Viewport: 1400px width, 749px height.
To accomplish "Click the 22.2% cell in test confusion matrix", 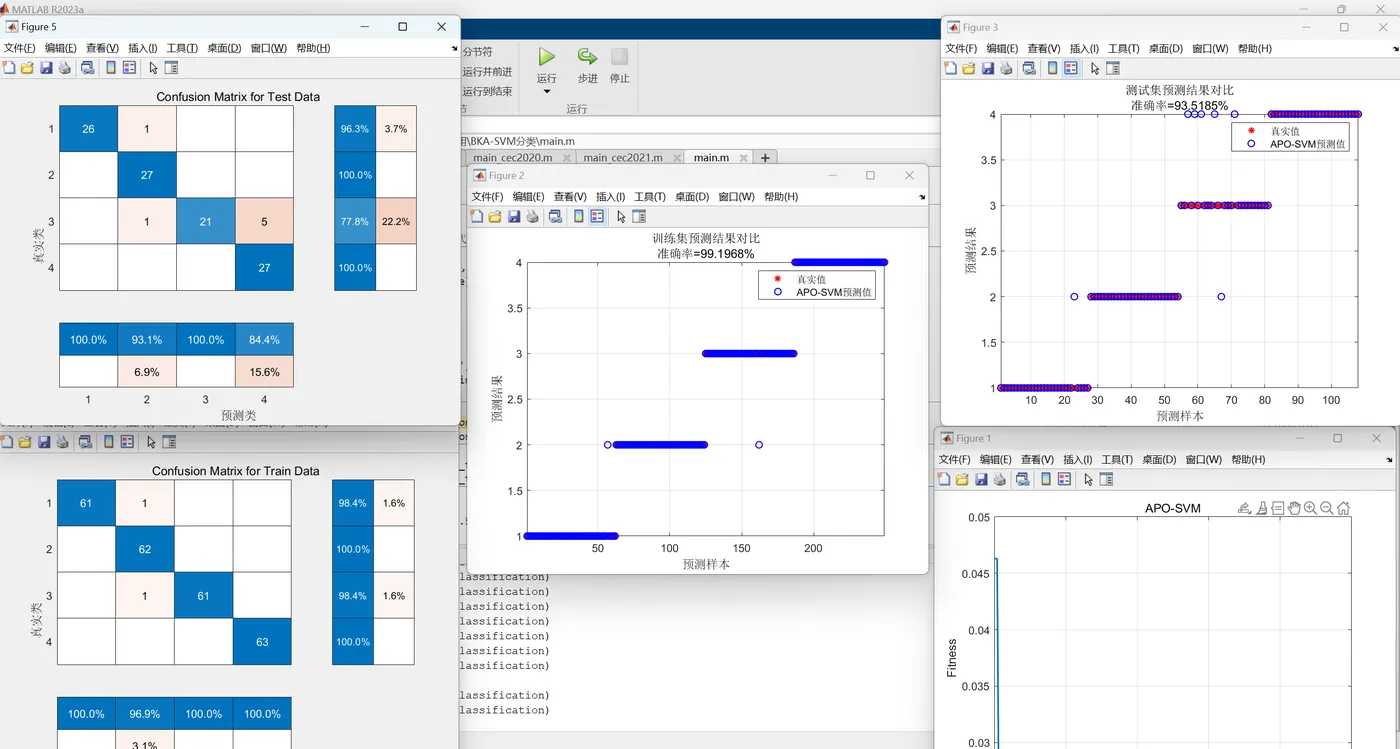I will tap(396, 221).
